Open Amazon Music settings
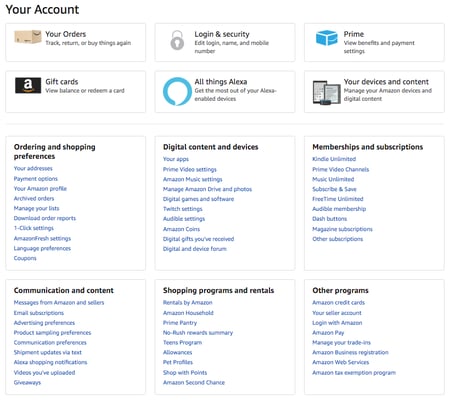The width and height of the screenshot is (450, 402). click(x=192, y=179)
